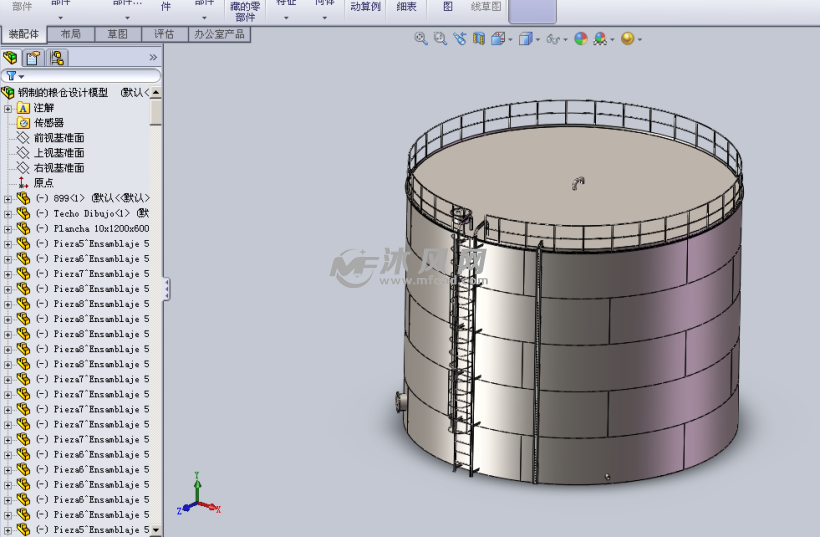Screen dimensions: 820x537
Task: Select the 装配体 tab
Action: click(x=24, y=35)
